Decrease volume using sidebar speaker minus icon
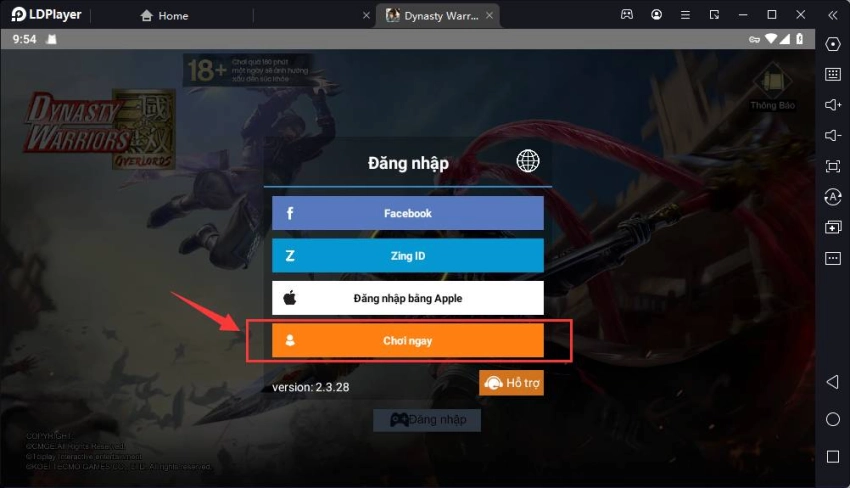 pos(833,136)
